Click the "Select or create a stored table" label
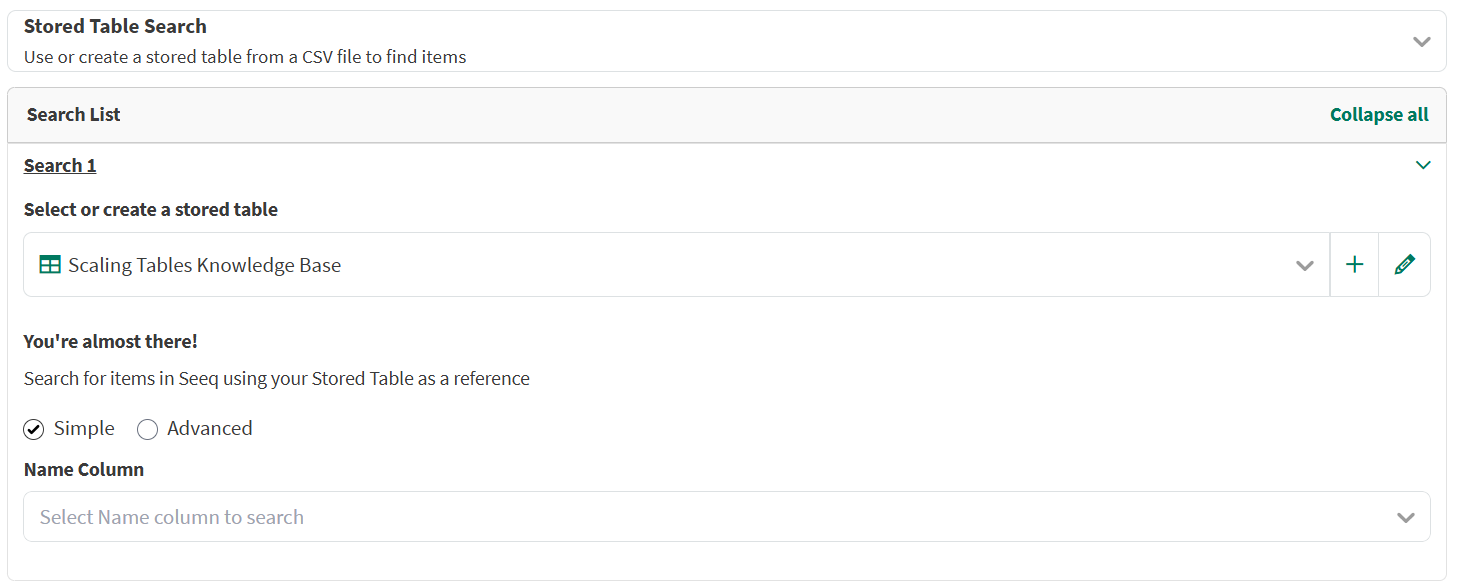Image resolution: width=1457 pixels, height=585 pixels. [x=151, y=210]
